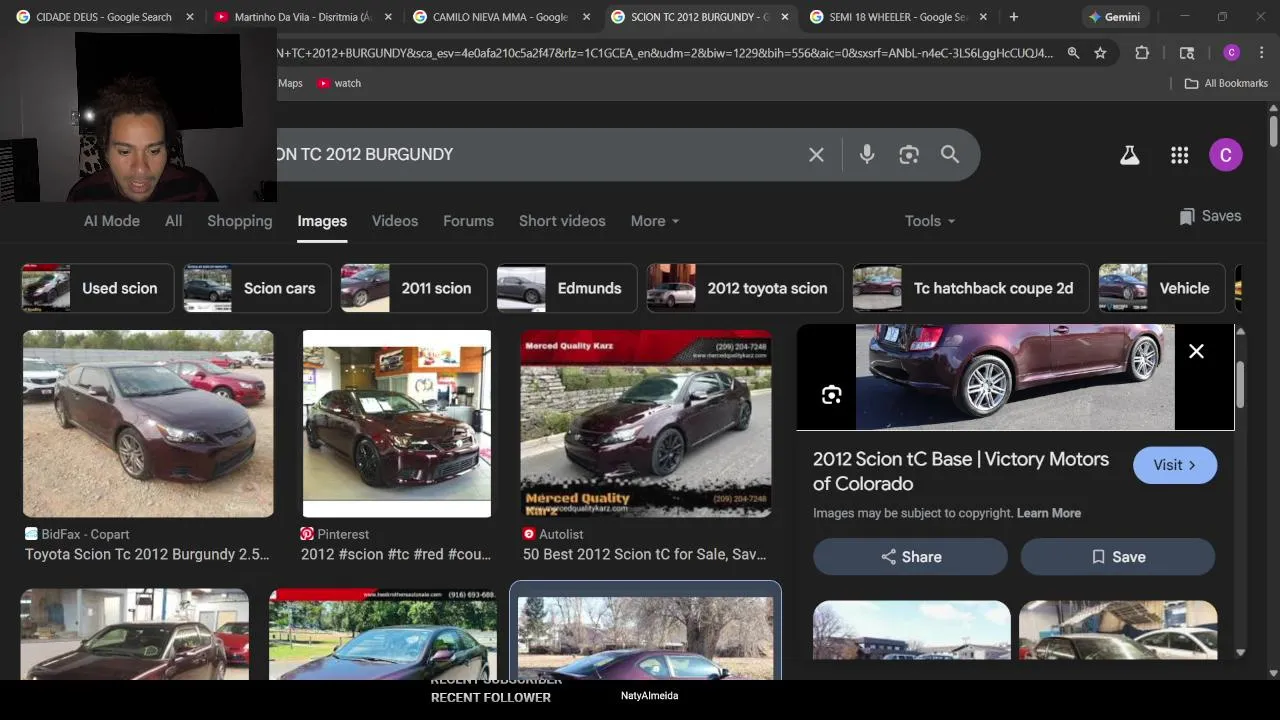Image resolution: width=1280 pixels, height=720 pixels.
Task: Close the image preview panel
Action: point(1196,351)
